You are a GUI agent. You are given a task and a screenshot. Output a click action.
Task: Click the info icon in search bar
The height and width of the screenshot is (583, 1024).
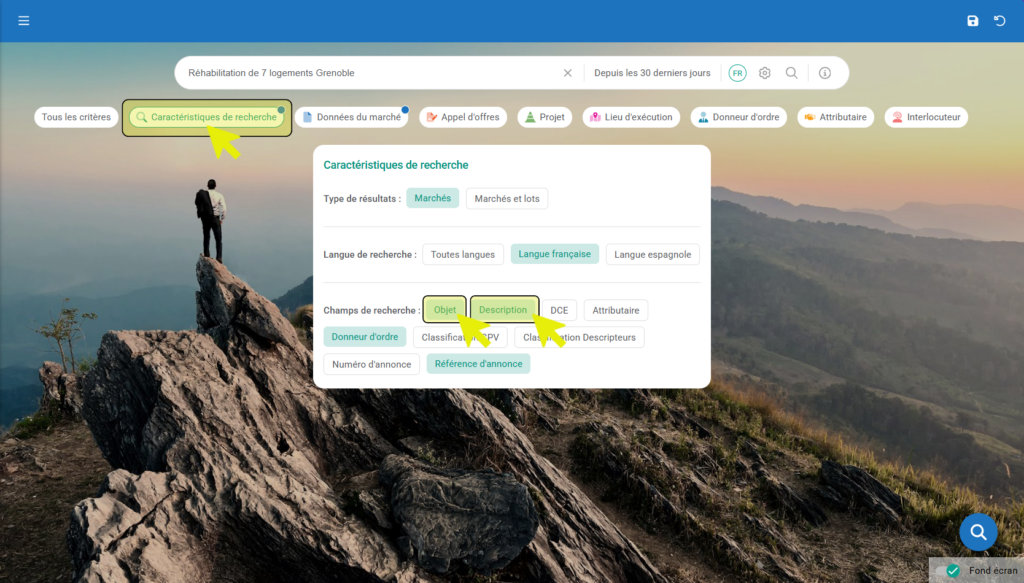[825, 73]
